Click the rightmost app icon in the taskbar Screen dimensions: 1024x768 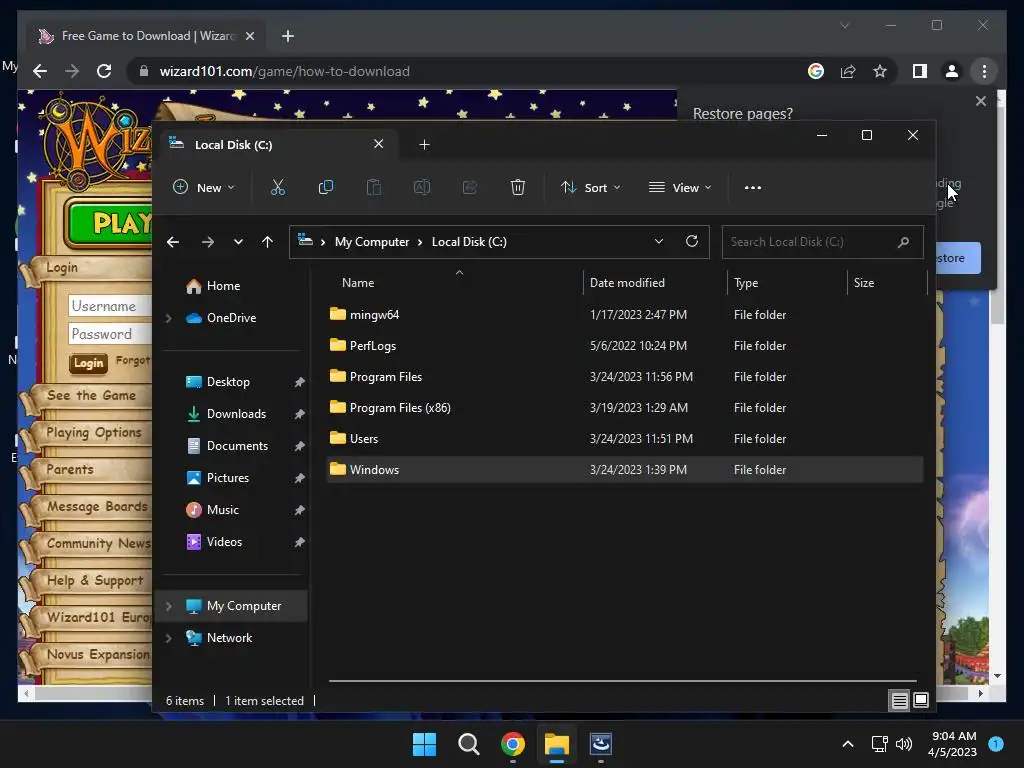click(x=601, y=744)
